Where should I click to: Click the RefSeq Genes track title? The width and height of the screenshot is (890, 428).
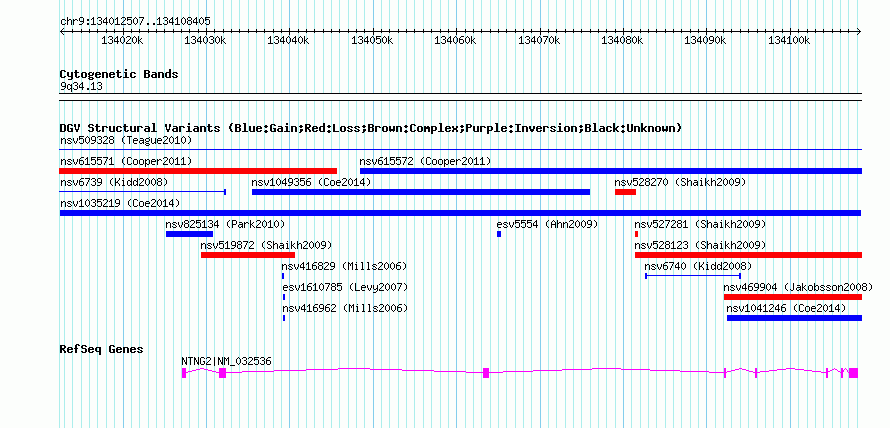[102, 349]
